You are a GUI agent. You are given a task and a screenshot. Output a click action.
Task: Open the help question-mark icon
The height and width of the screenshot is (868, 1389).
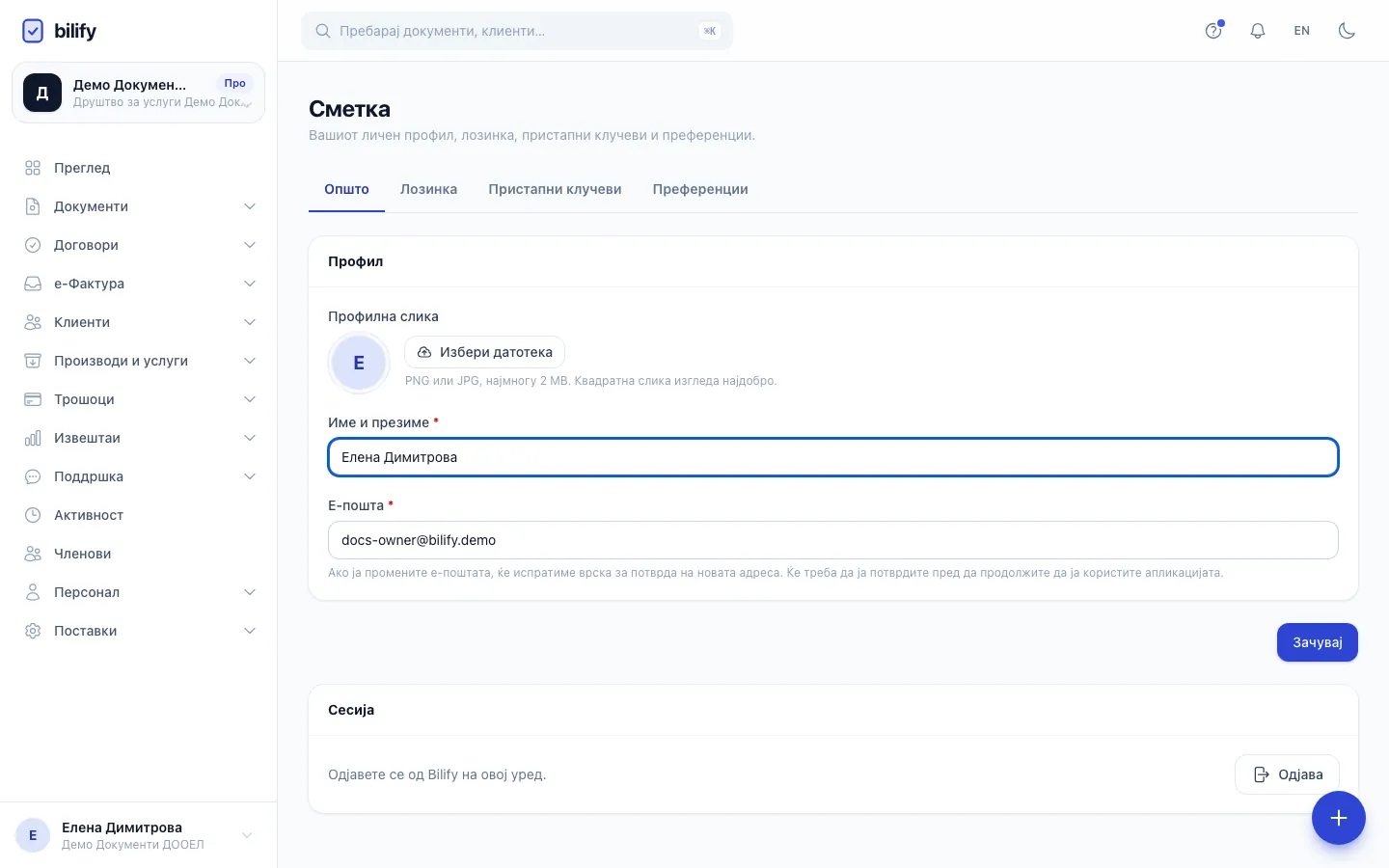pyautogui.click(x=1213, y=31)
